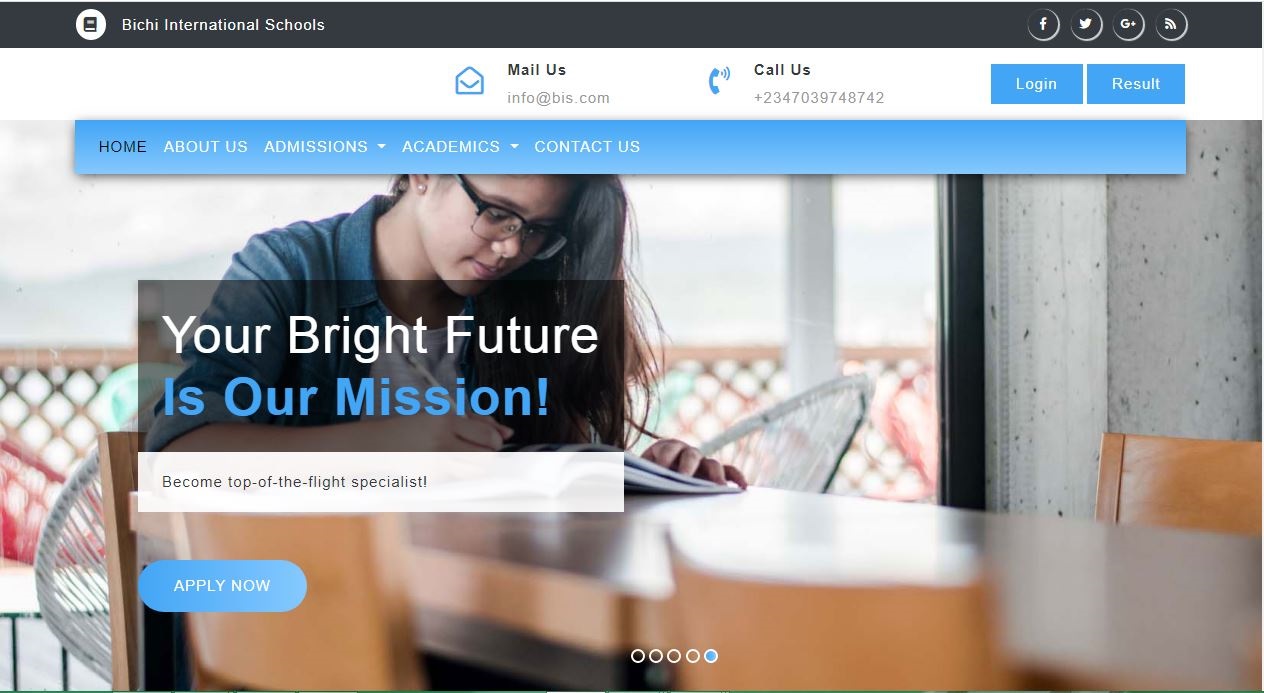Click the Call Us phone icon

(719, 81)
